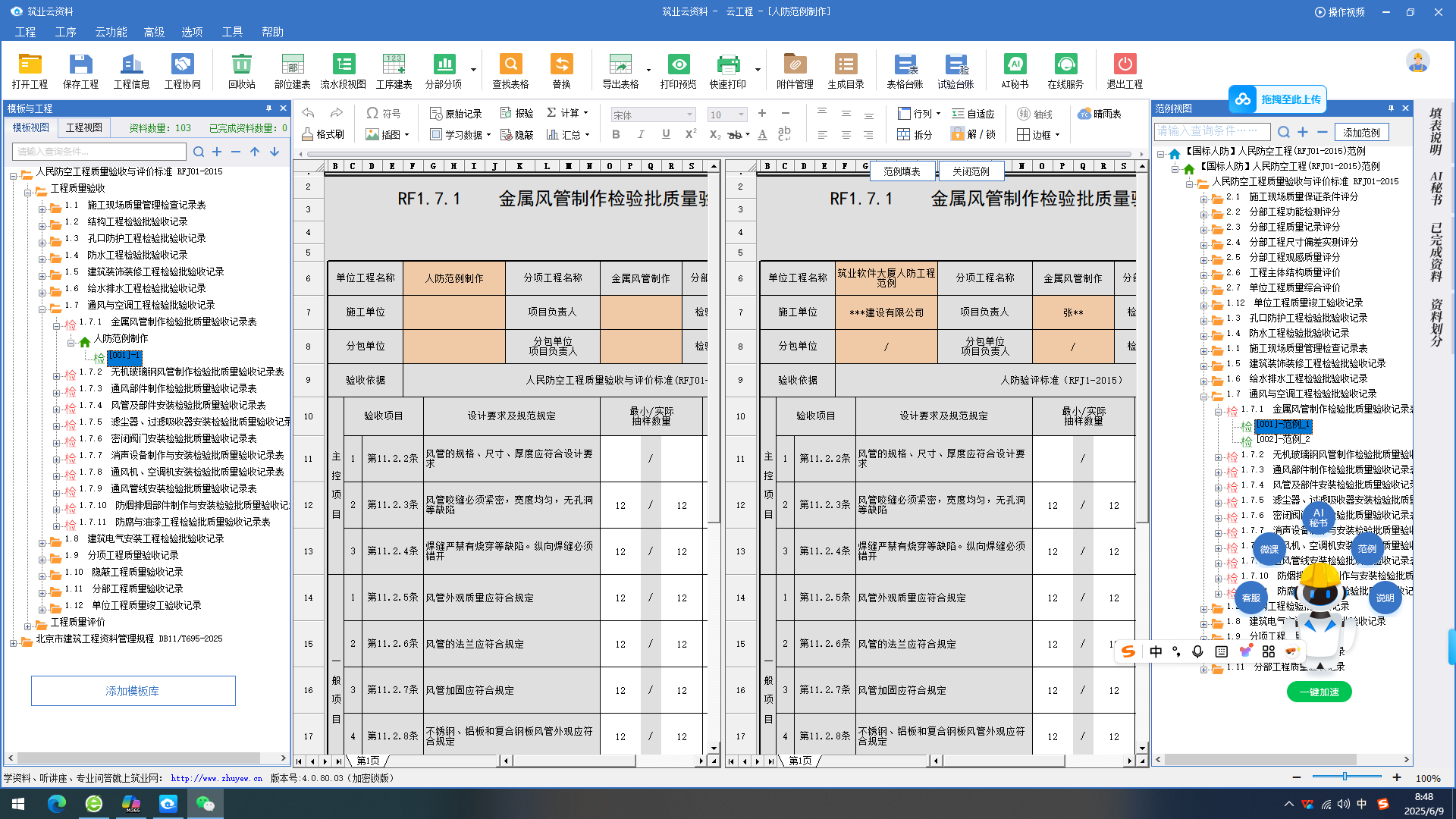This screenshot has width=1456, height=819.
Task: Open Microsoft Edge from the taskbar
Action: click(57, 803)
